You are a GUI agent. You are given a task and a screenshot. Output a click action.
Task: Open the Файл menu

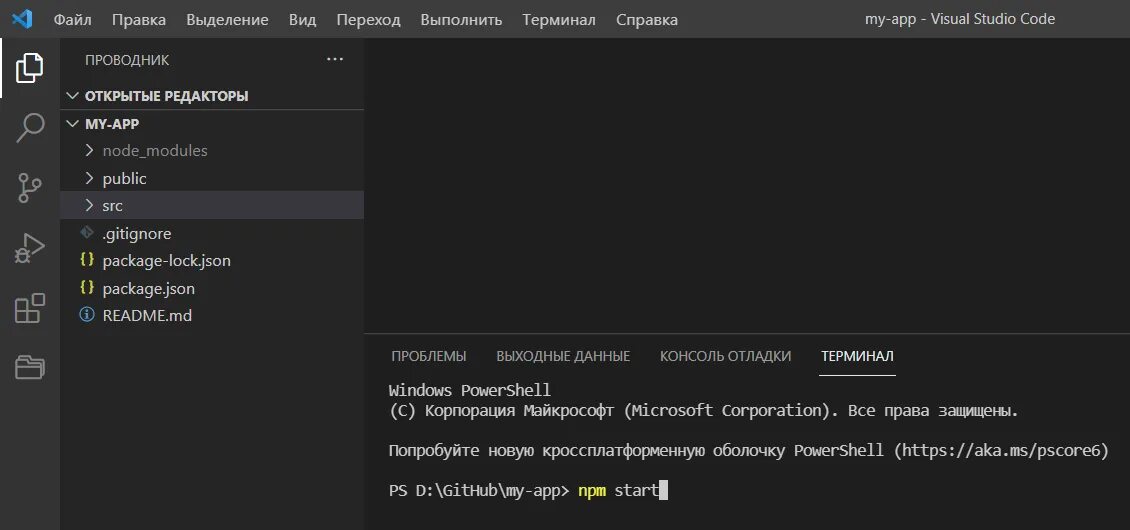72,19
